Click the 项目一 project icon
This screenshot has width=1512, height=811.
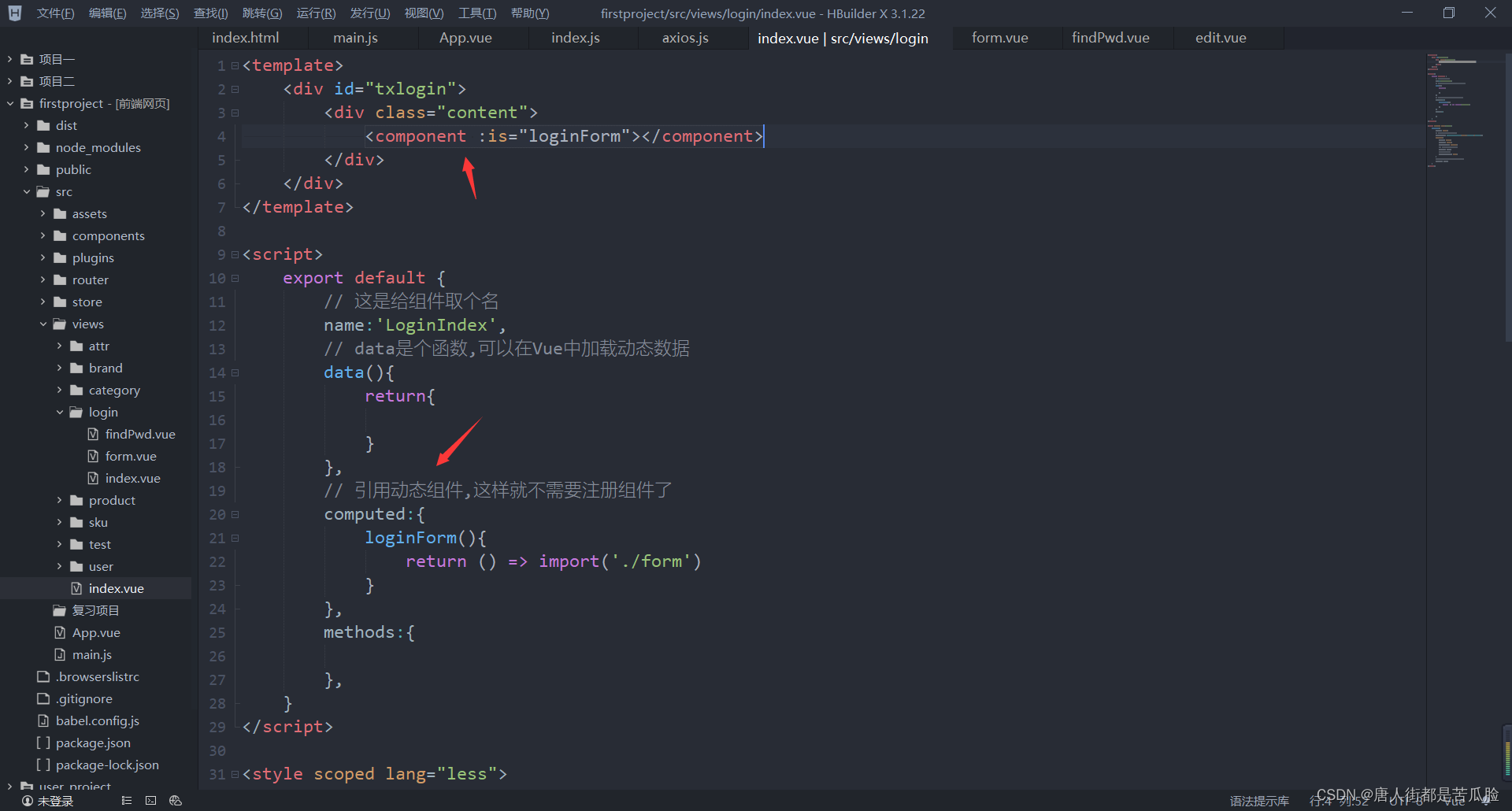[27, 59]
